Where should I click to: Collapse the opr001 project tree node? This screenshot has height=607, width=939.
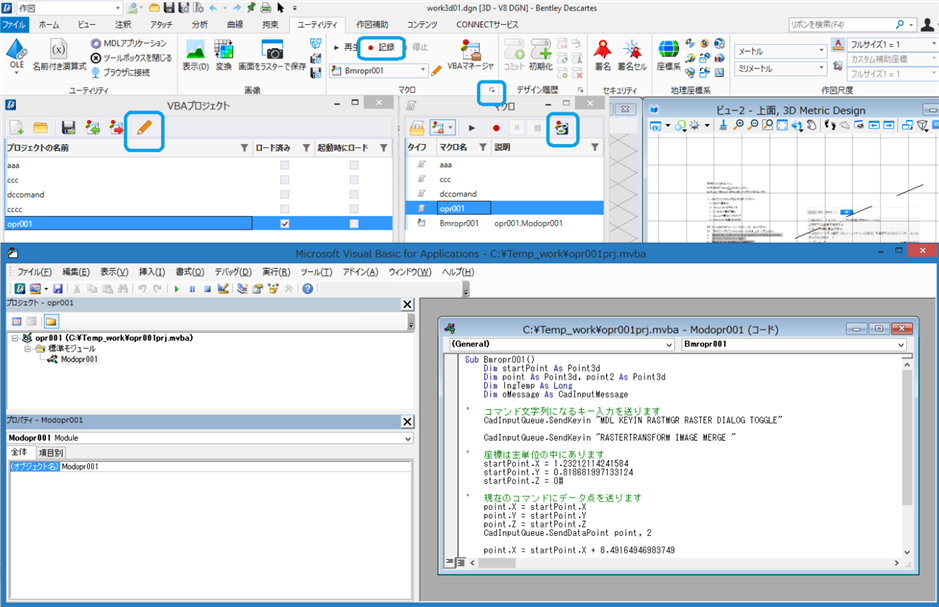click(15, 338)
